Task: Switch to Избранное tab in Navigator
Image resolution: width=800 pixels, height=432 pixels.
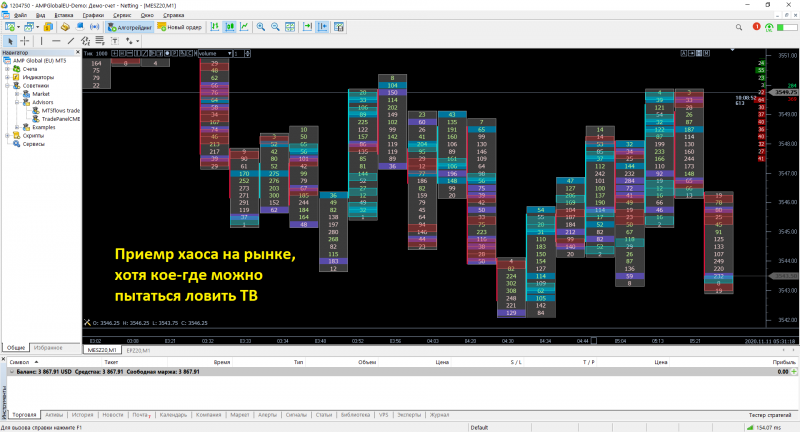Action: tap(48, 348)
